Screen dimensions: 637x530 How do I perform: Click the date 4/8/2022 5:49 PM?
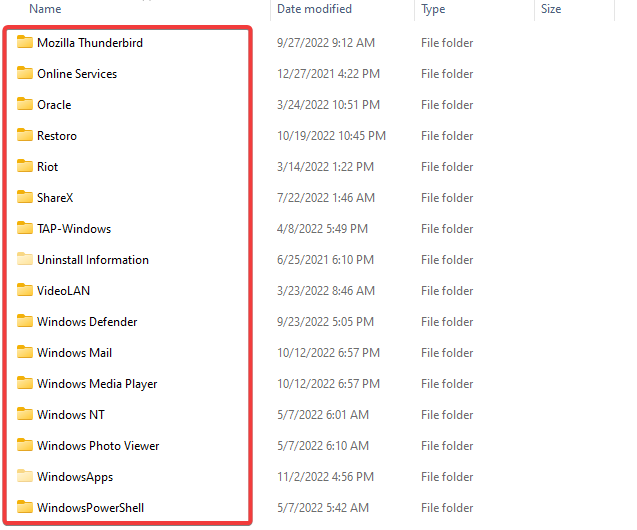(x=323, y=229)
